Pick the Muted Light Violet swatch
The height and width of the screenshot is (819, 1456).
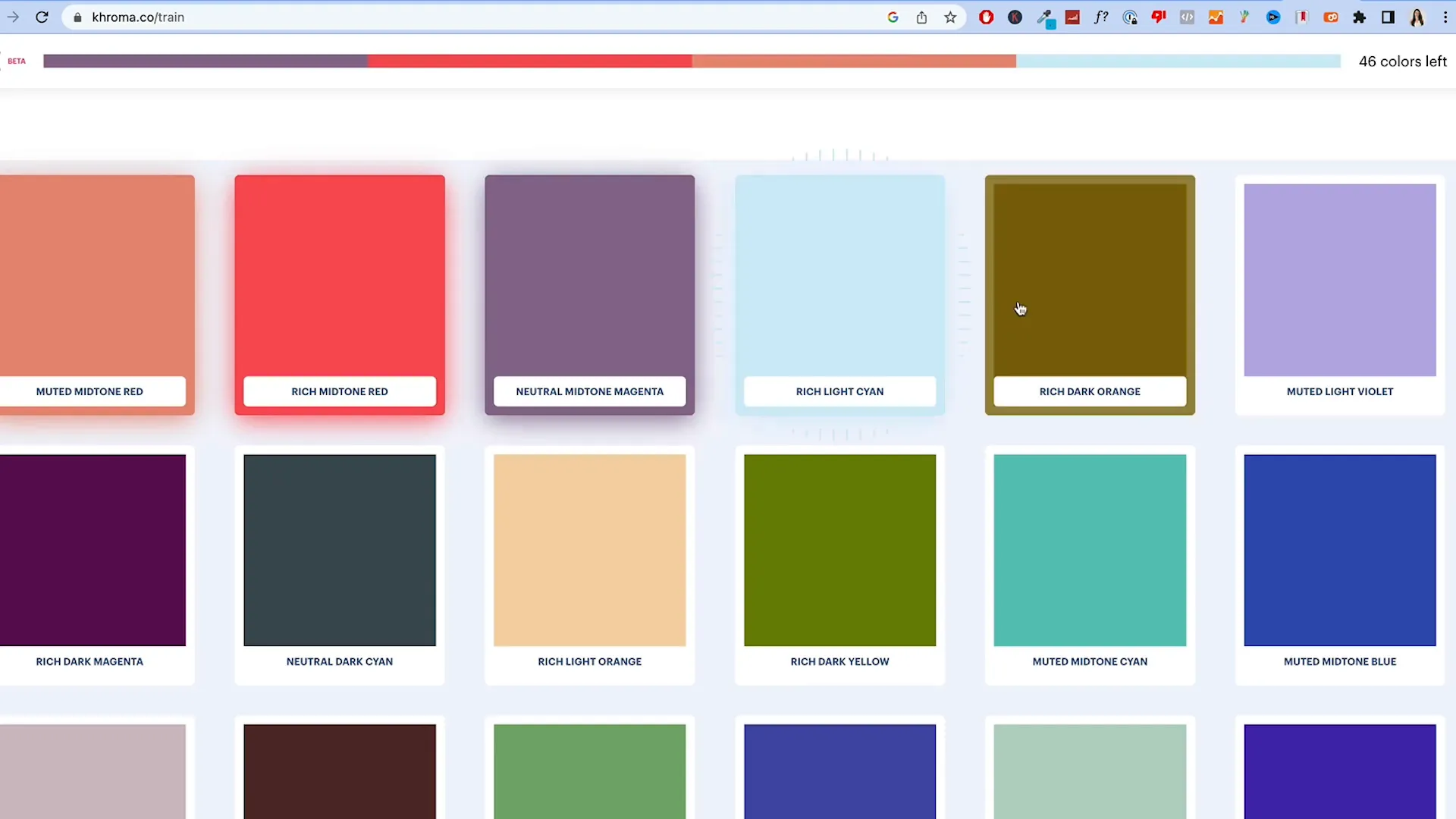pyautogui.click(x=1339, y=279)
